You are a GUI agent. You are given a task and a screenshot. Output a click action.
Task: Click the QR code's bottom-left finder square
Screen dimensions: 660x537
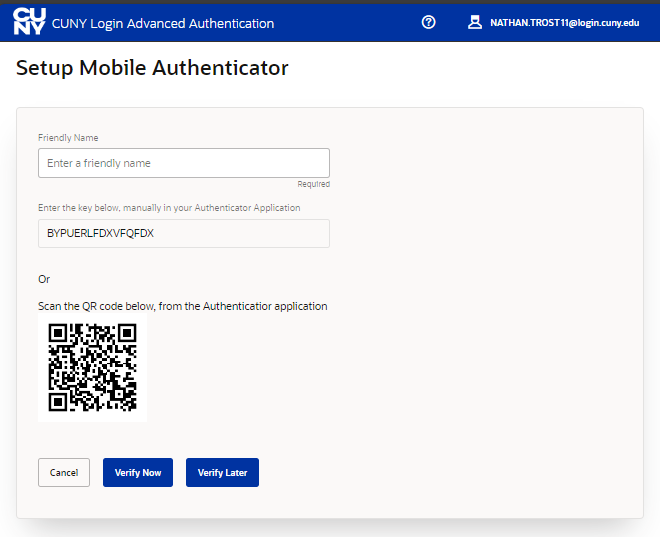[58, 403]
